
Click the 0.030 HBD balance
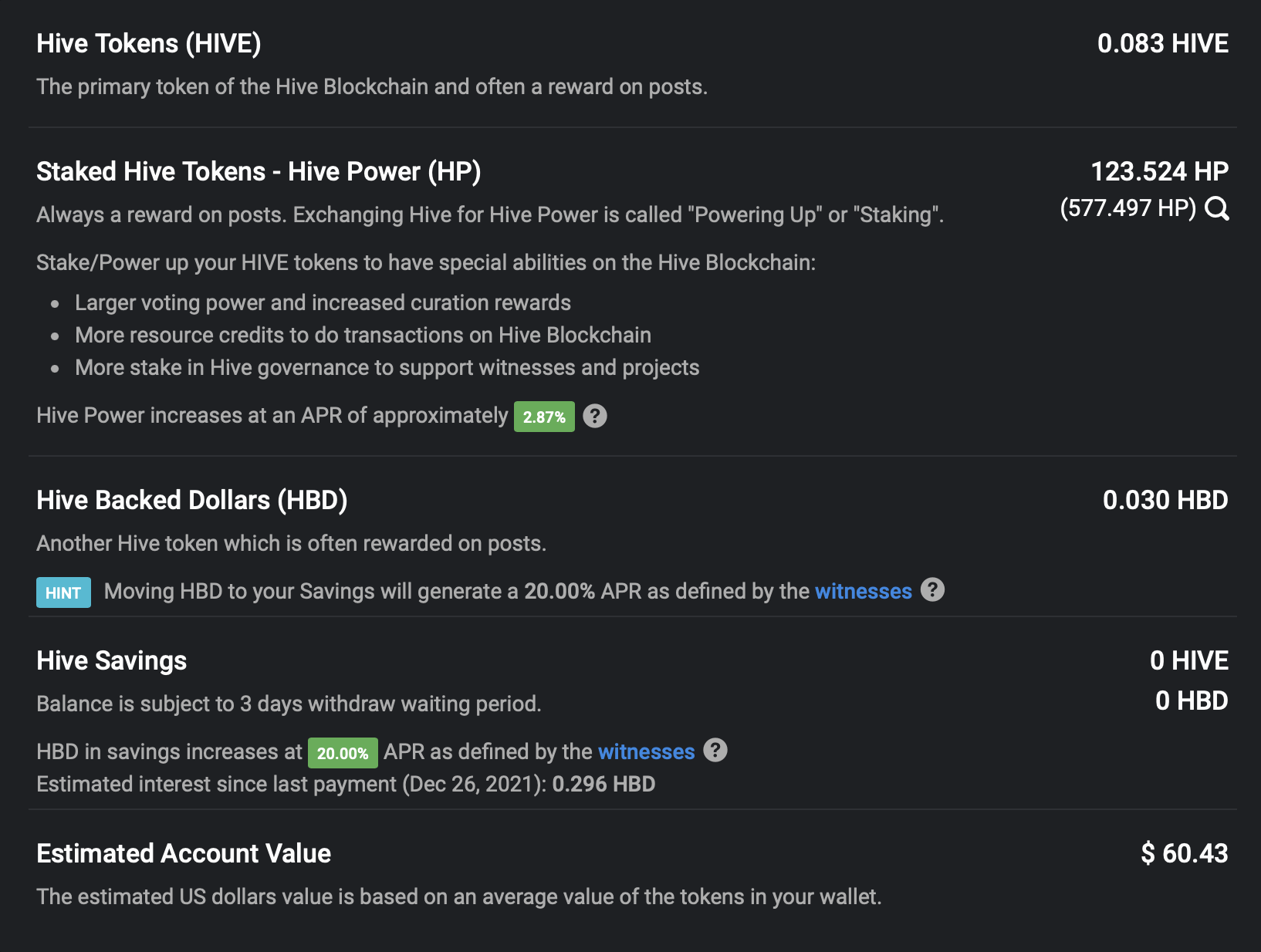[x=1165, y=500]
